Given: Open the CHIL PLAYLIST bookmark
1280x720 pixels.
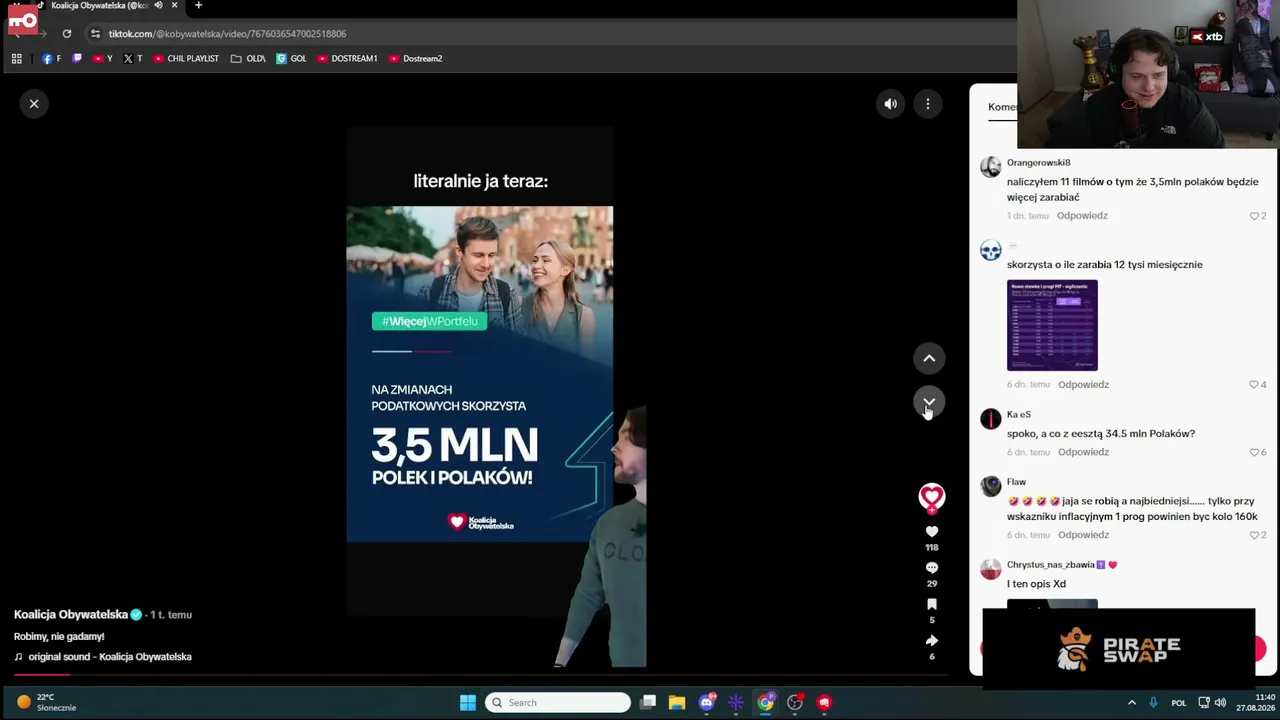Looking at the screenshot, I should 186,59.
